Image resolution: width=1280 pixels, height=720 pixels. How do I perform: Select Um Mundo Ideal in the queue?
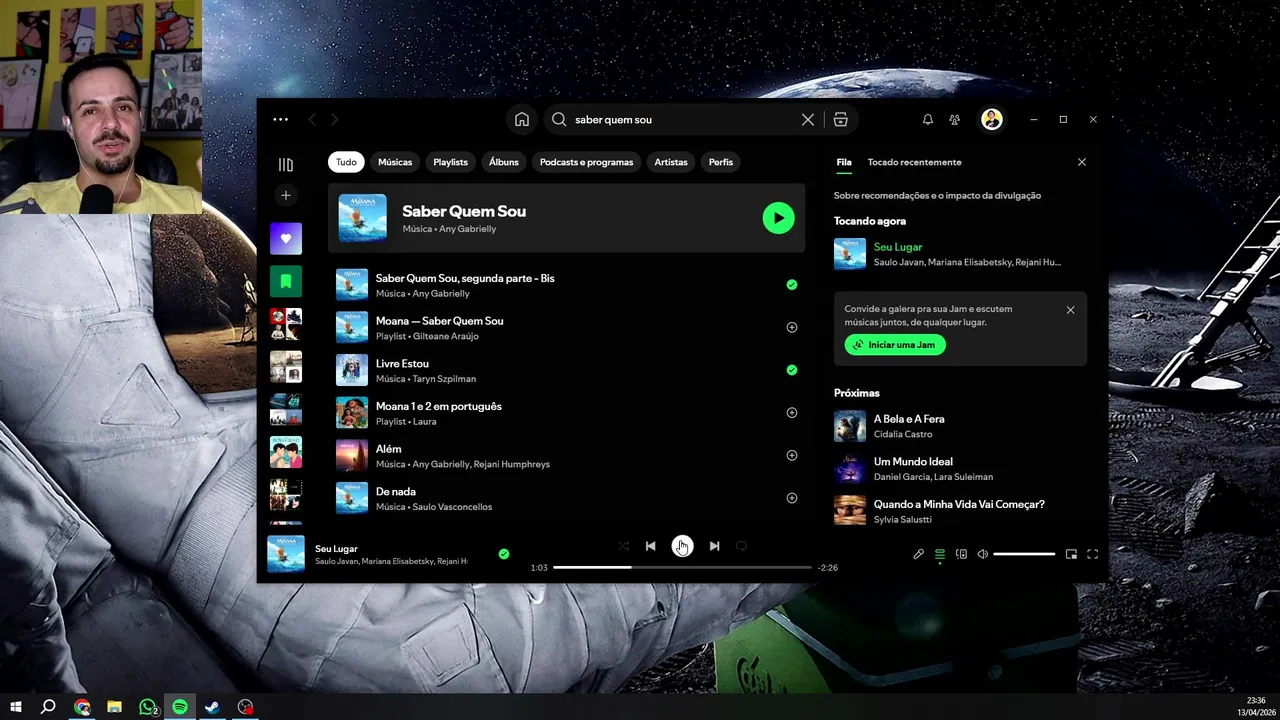(913, 462)
